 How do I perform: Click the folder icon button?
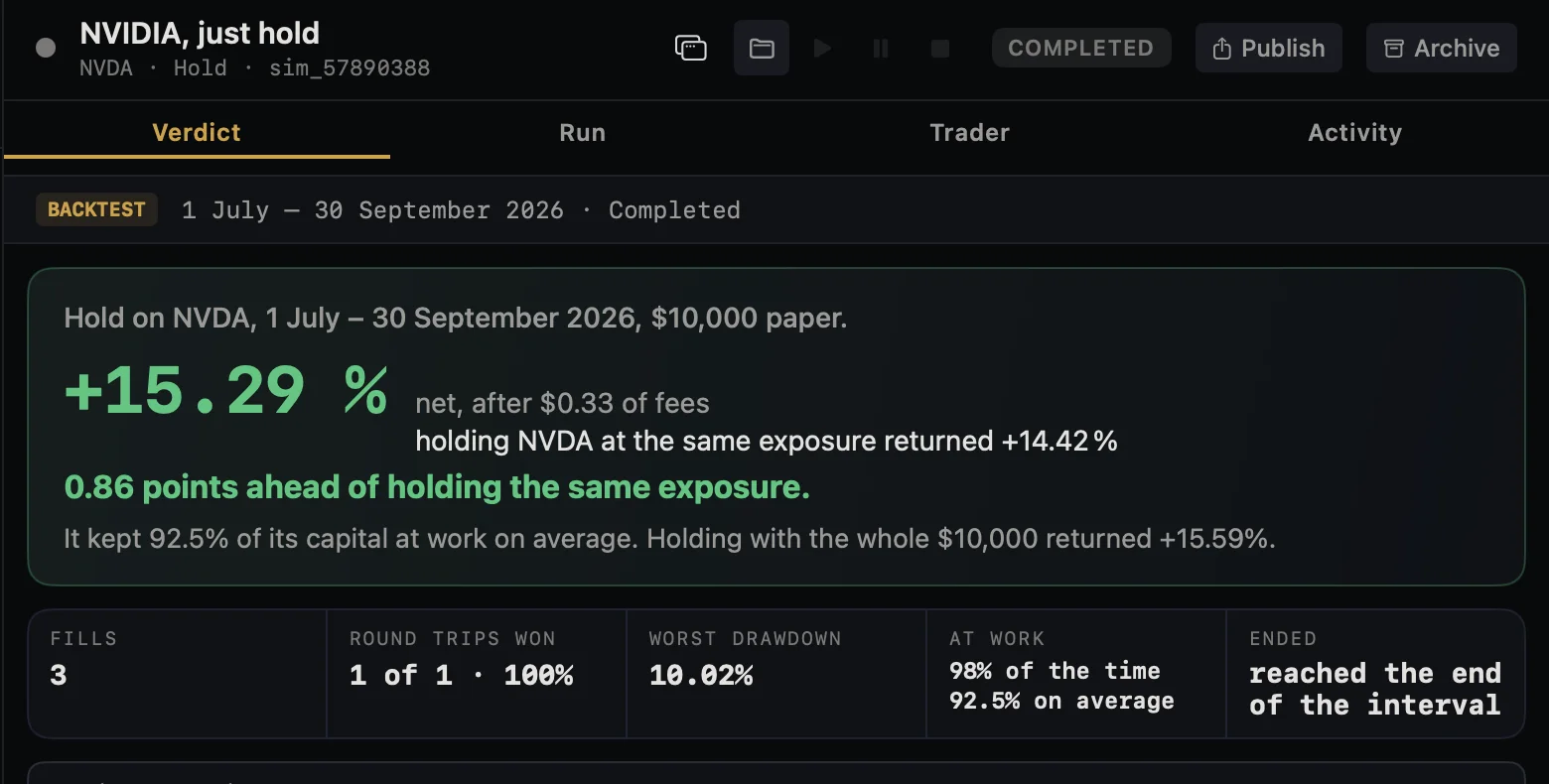click(x=762, y=48)
